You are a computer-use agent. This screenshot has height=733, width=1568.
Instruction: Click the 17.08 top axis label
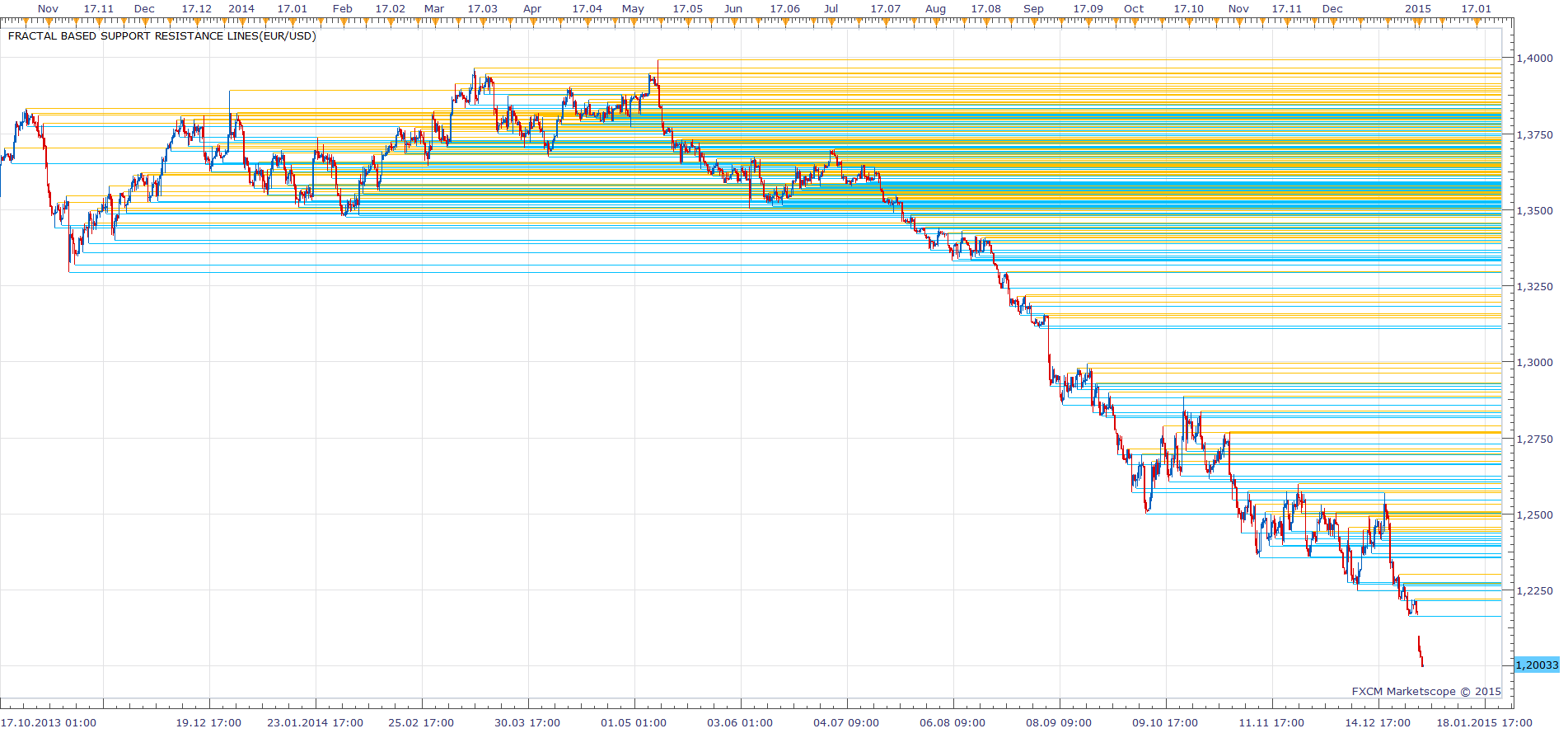[x=986, y=8]
